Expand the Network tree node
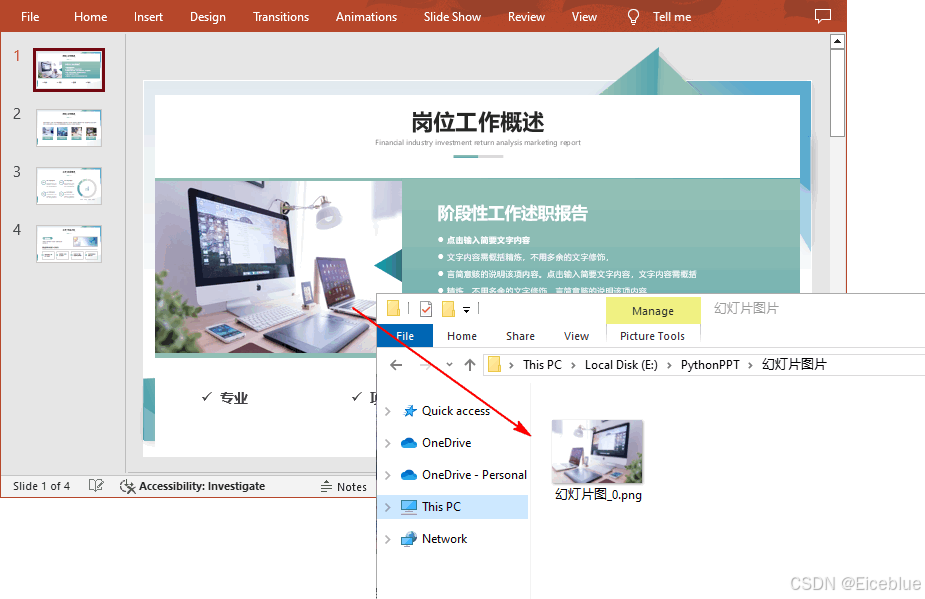Image resolution: width=925 pixels, height=599 pixels. (388, 539)
